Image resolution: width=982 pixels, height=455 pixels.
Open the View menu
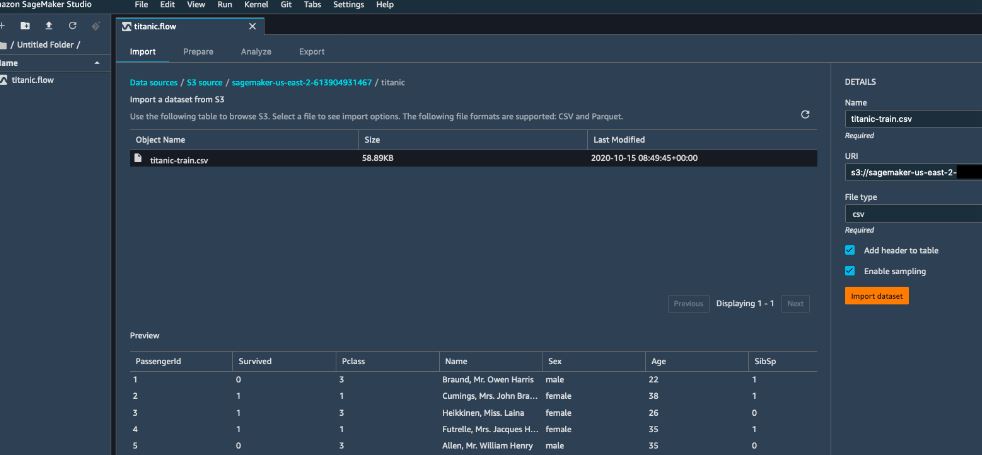click(196, 4)
